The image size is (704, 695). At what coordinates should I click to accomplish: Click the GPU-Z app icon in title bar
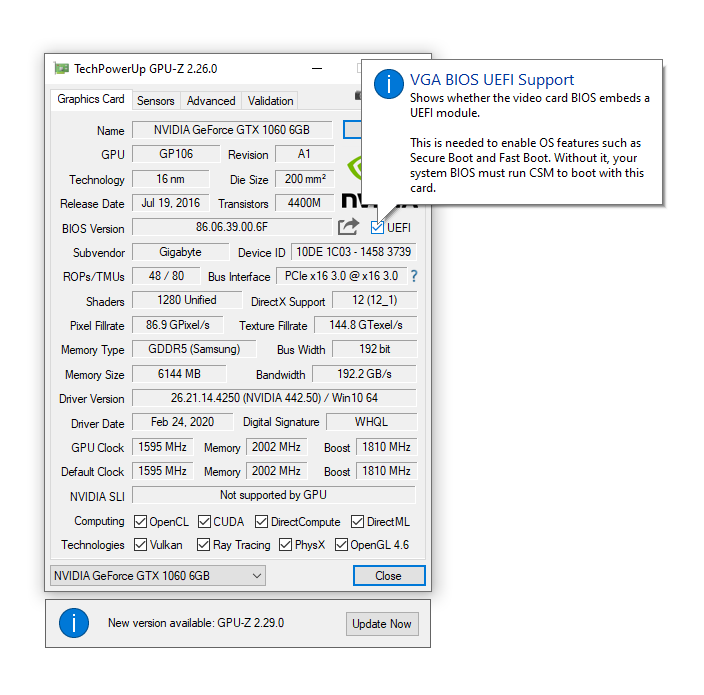pyautogui.click(x=61, y=68)
